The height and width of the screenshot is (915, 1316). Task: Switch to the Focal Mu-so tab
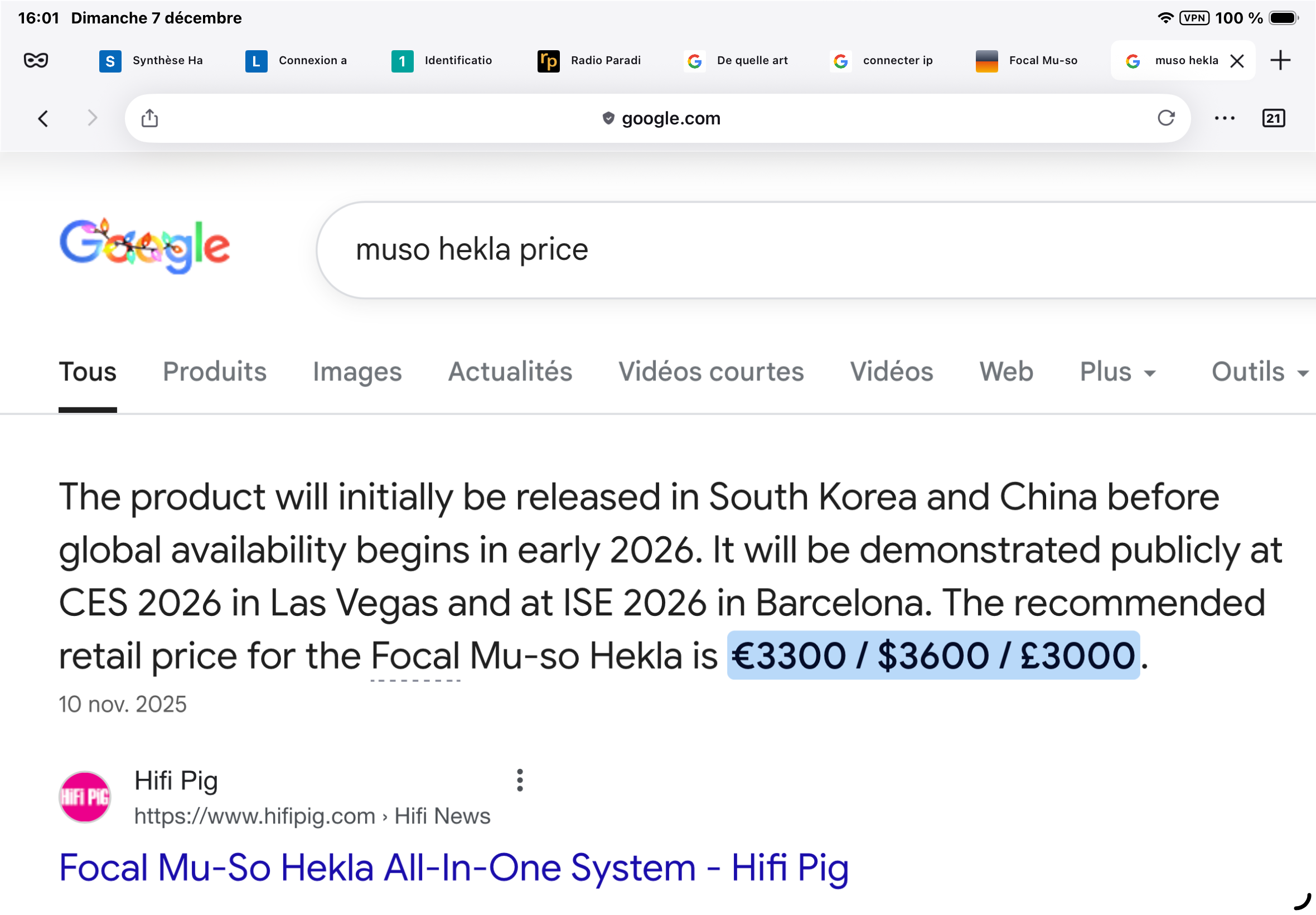click(1027, 61)
